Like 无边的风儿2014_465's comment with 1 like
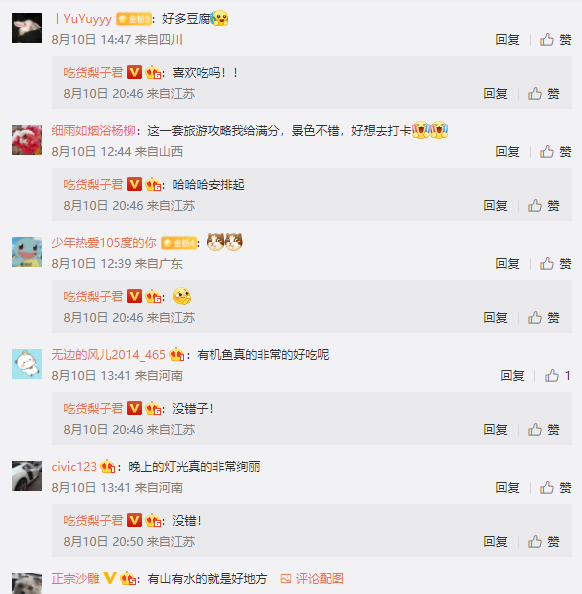This screenshot has width=582, height=594. point(557,375)
